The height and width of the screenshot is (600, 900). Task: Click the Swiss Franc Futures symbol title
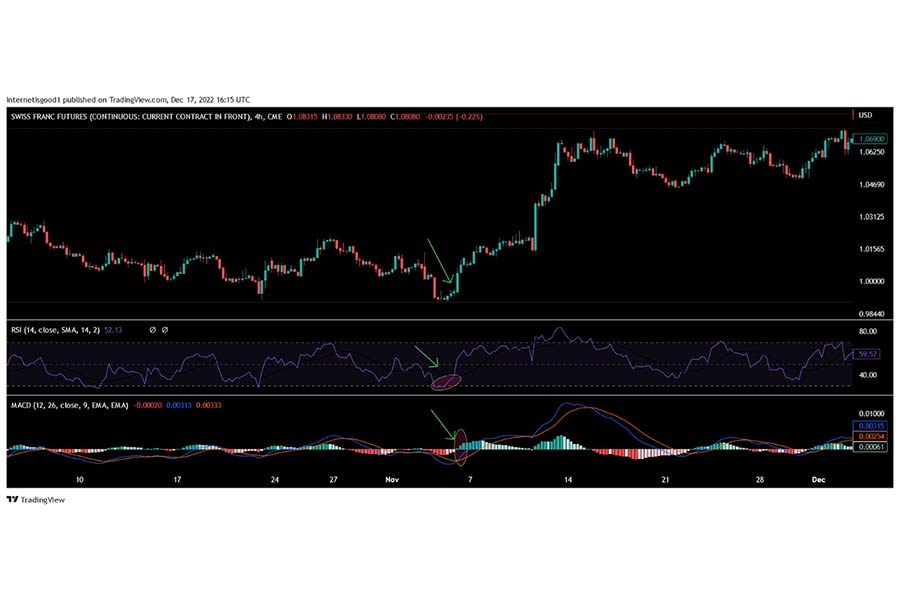[131, 117]
